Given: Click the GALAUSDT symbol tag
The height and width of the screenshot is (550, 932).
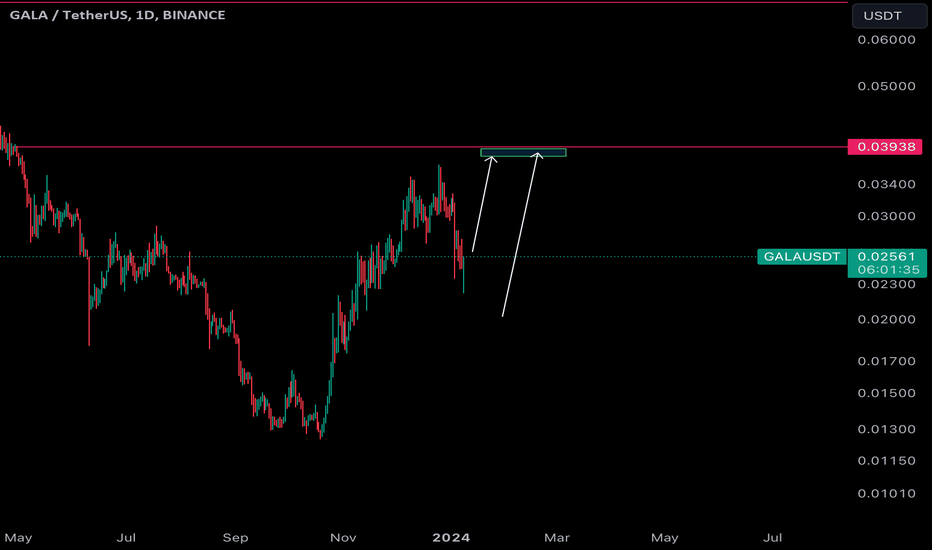Looking at the screenshot, I should click(801, 257).
